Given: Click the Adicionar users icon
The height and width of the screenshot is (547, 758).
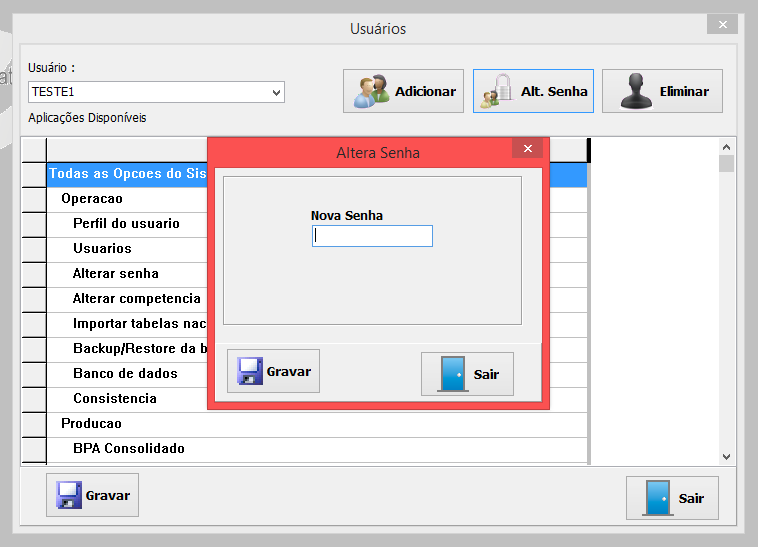Looking at the screenshot, I should point(373,91).
